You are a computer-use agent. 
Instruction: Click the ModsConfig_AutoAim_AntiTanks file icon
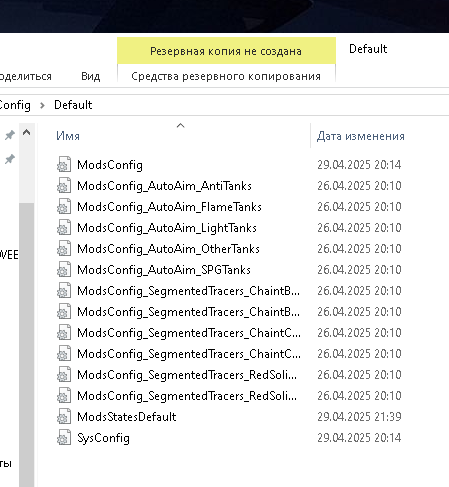click(64, 185)
